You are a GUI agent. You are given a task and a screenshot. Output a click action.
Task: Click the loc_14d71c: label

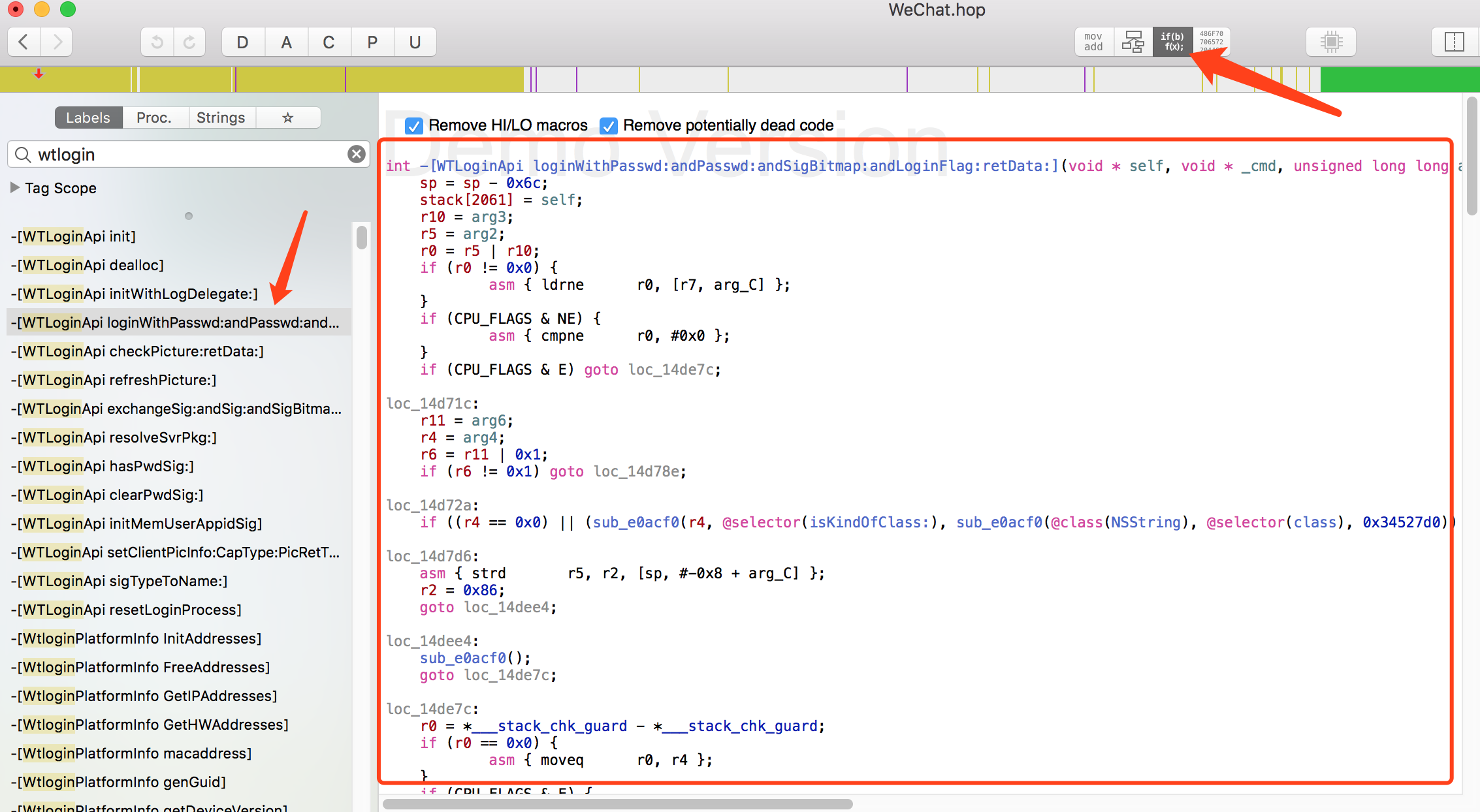432,403
